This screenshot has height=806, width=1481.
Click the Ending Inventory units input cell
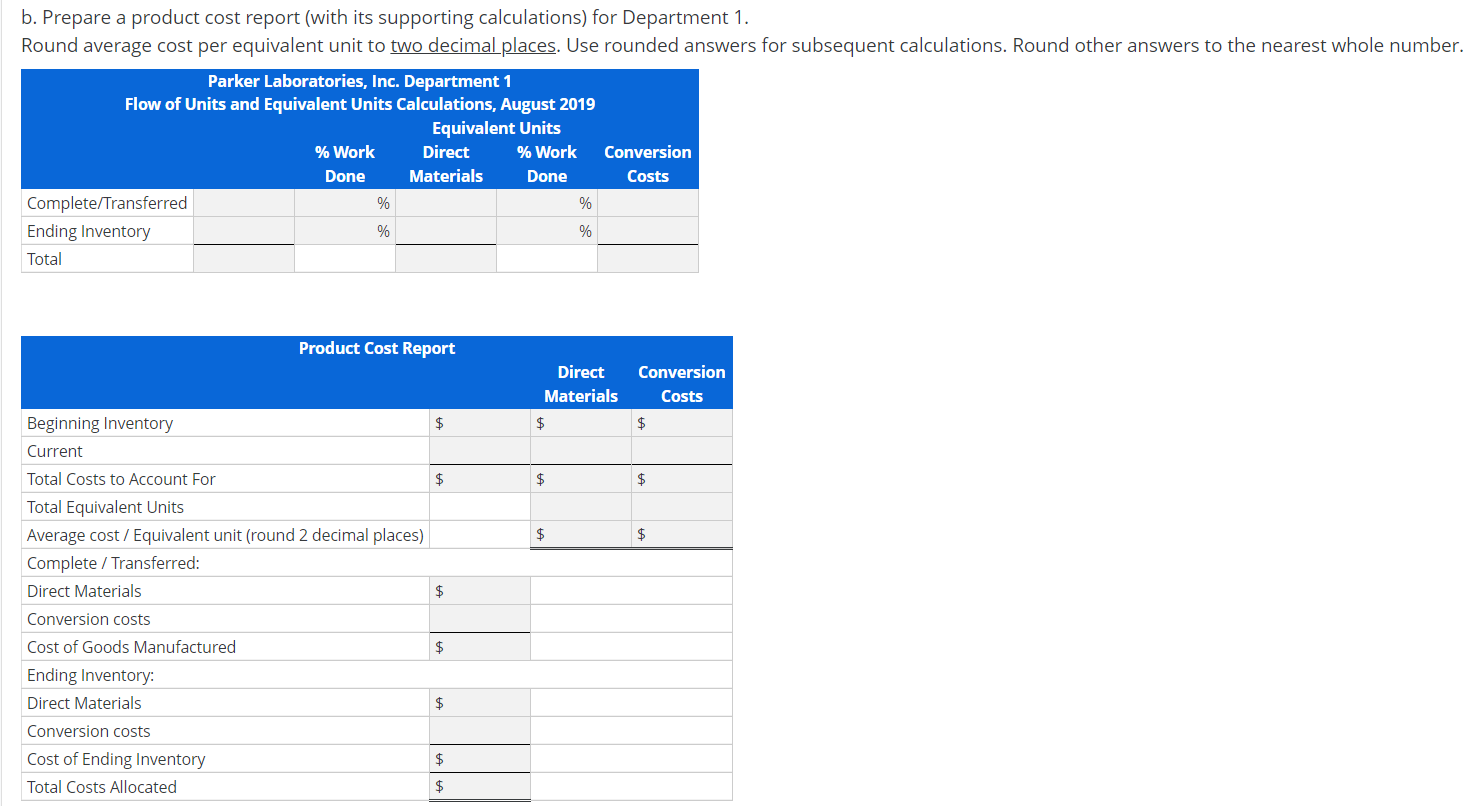click(243, 231)
